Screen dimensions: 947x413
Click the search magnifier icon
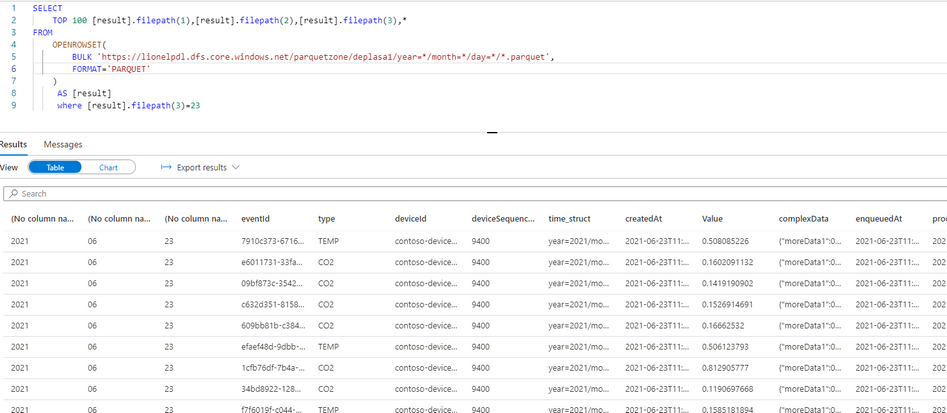pyautogui.click(x=14, y=194)
